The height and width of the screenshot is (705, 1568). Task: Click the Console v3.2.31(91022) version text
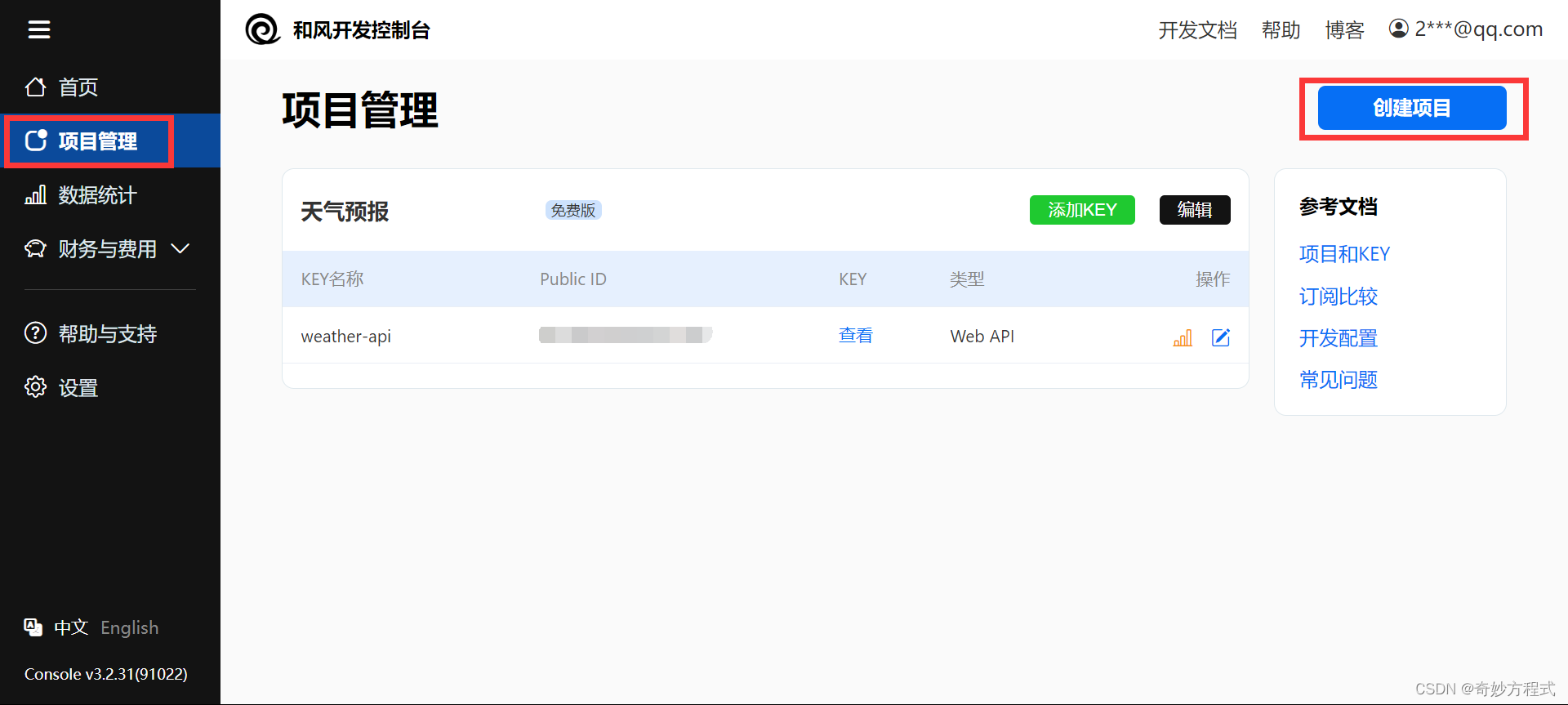106,674
